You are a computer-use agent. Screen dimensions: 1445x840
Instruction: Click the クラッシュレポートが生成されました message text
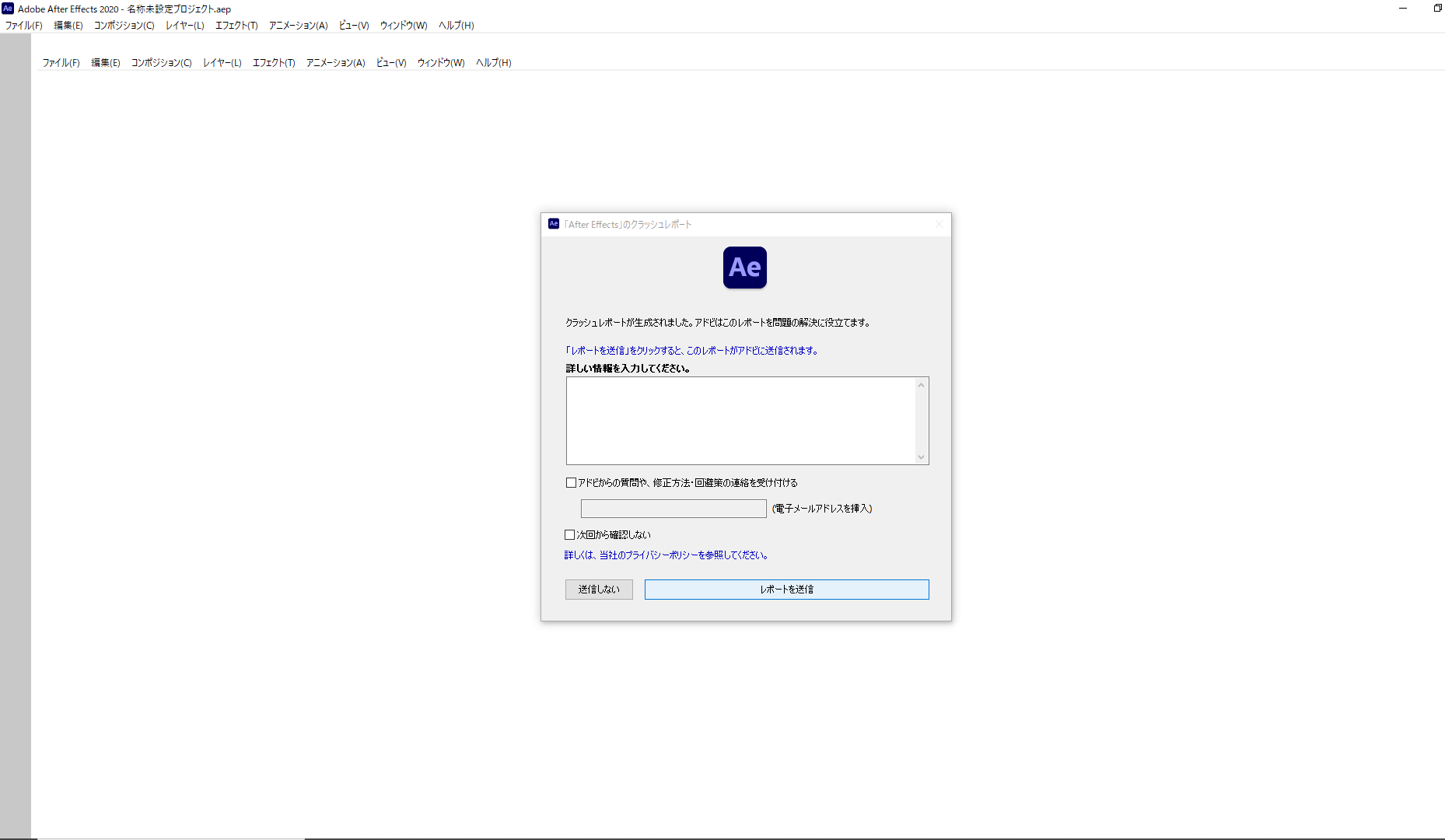point(718,323)
